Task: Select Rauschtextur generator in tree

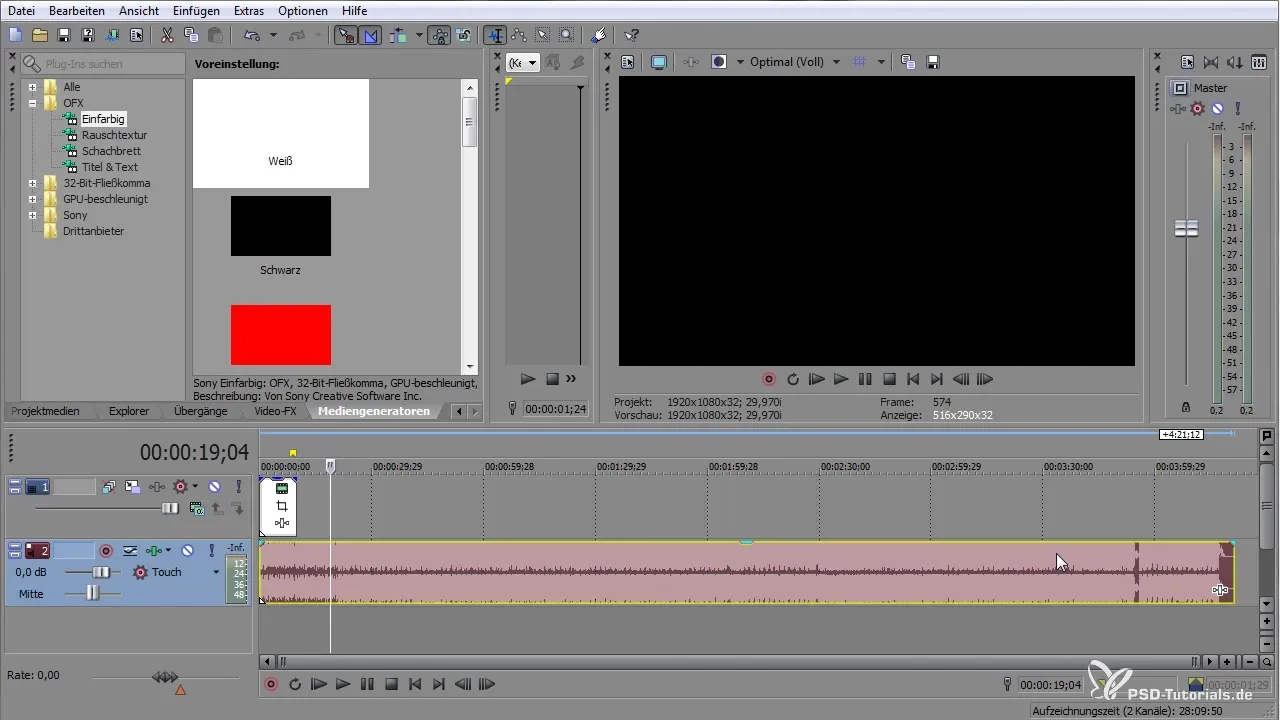Action: (x=114, y=135)
